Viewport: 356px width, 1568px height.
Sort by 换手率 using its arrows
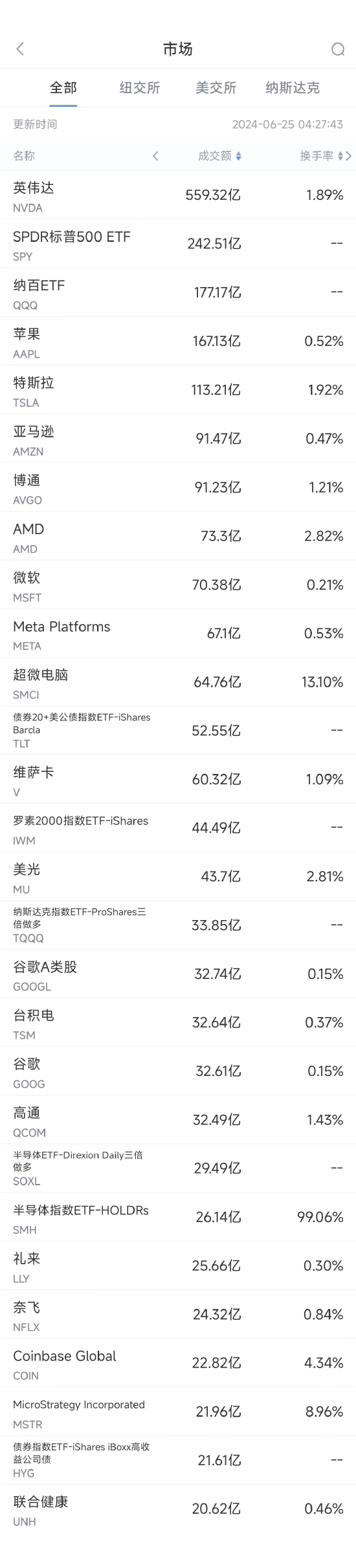[x=340, y=156]
